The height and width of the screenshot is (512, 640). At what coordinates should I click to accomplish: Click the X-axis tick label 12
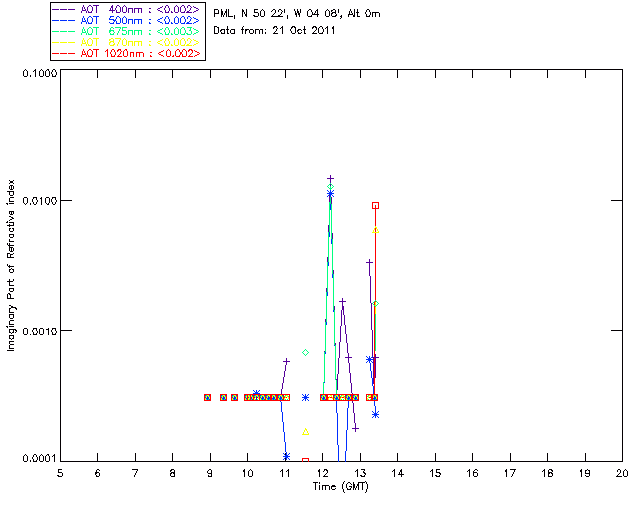[x=322, y=473]
